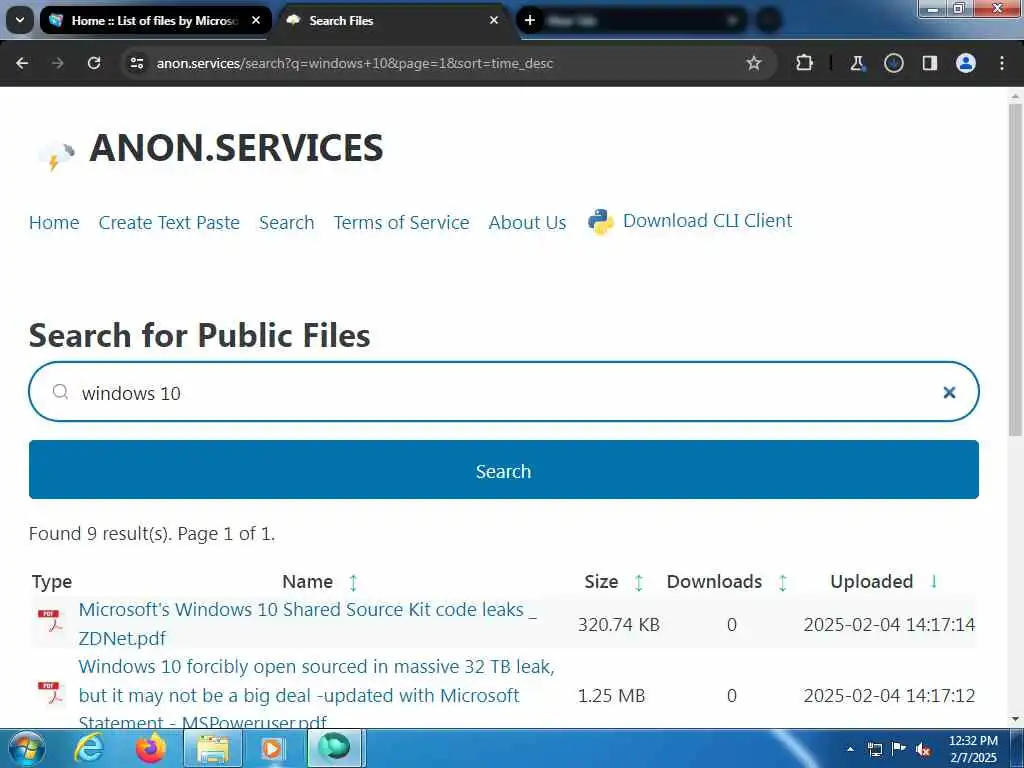This screenshot has height=768, width=1024.
Task: Open Chrome Labs flask icon
Action: click(857, 63)
